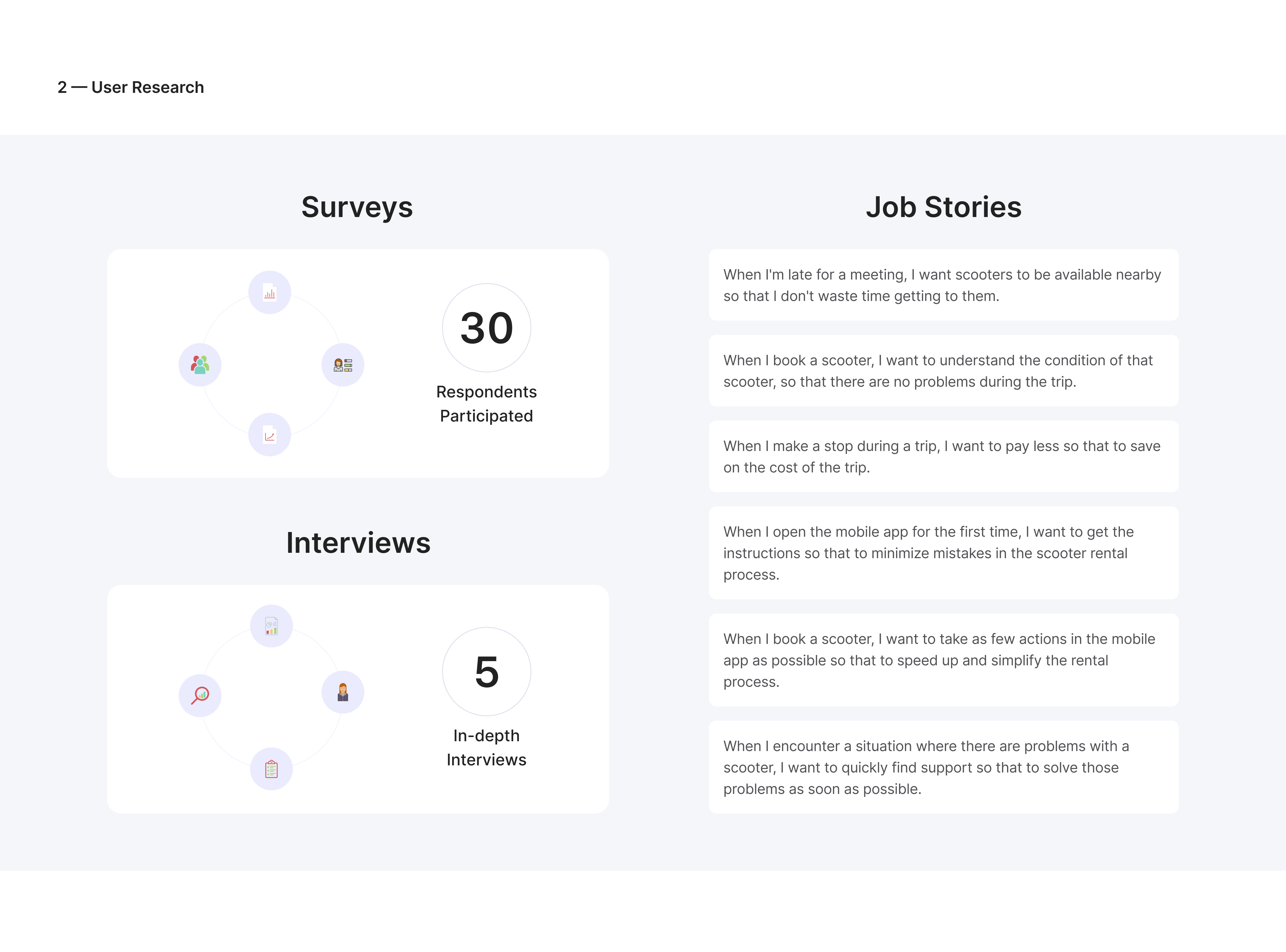Click the circle showing number 5
The image size is (1286, 952).
point(486,671)
